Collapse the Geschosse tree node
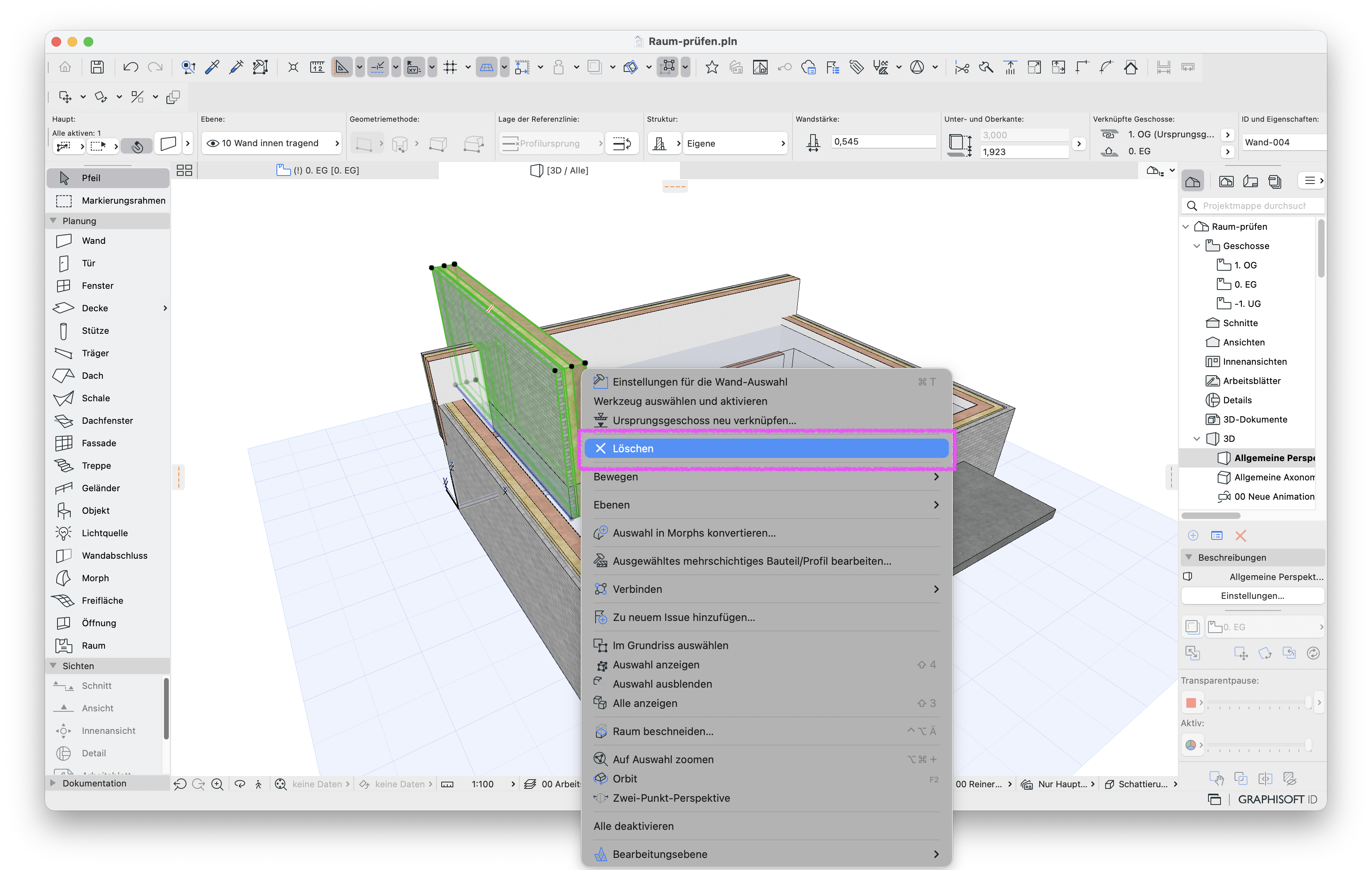Screen dimensions: 1372x870 click(1196, 246)
